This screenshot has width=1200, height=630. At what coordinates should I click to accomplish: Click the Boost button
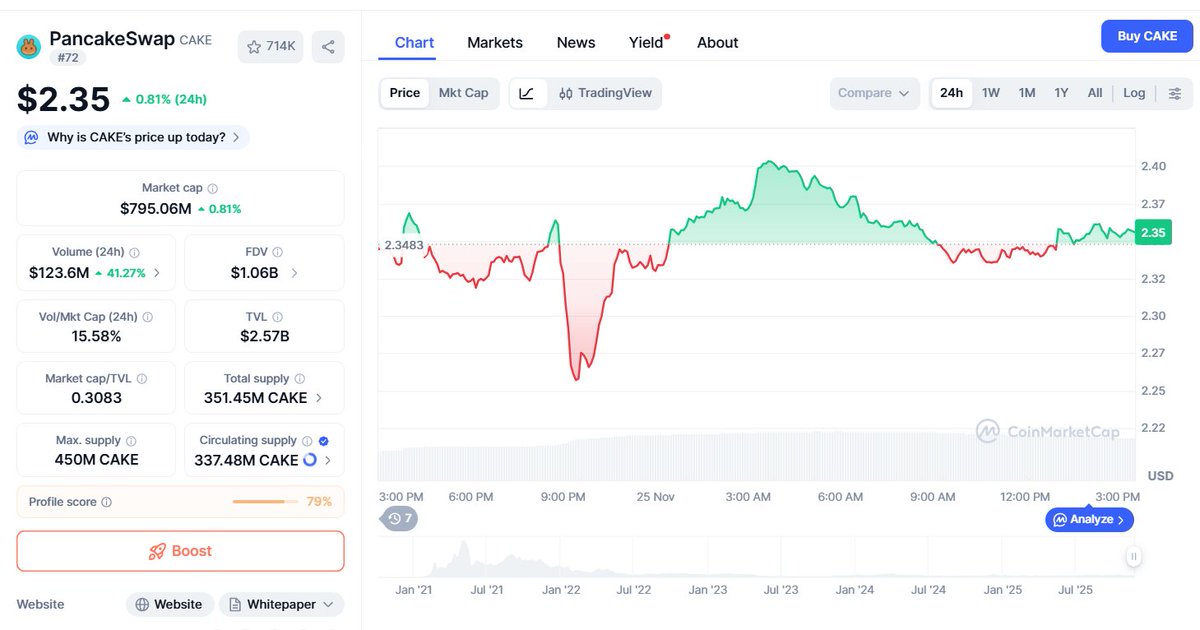180,551
